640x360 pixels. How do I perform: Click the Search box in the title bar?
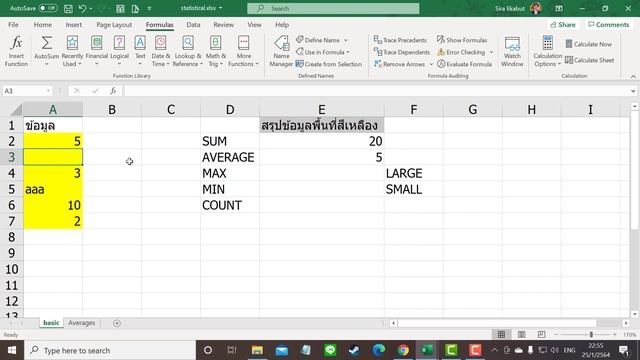pos(333,8)
